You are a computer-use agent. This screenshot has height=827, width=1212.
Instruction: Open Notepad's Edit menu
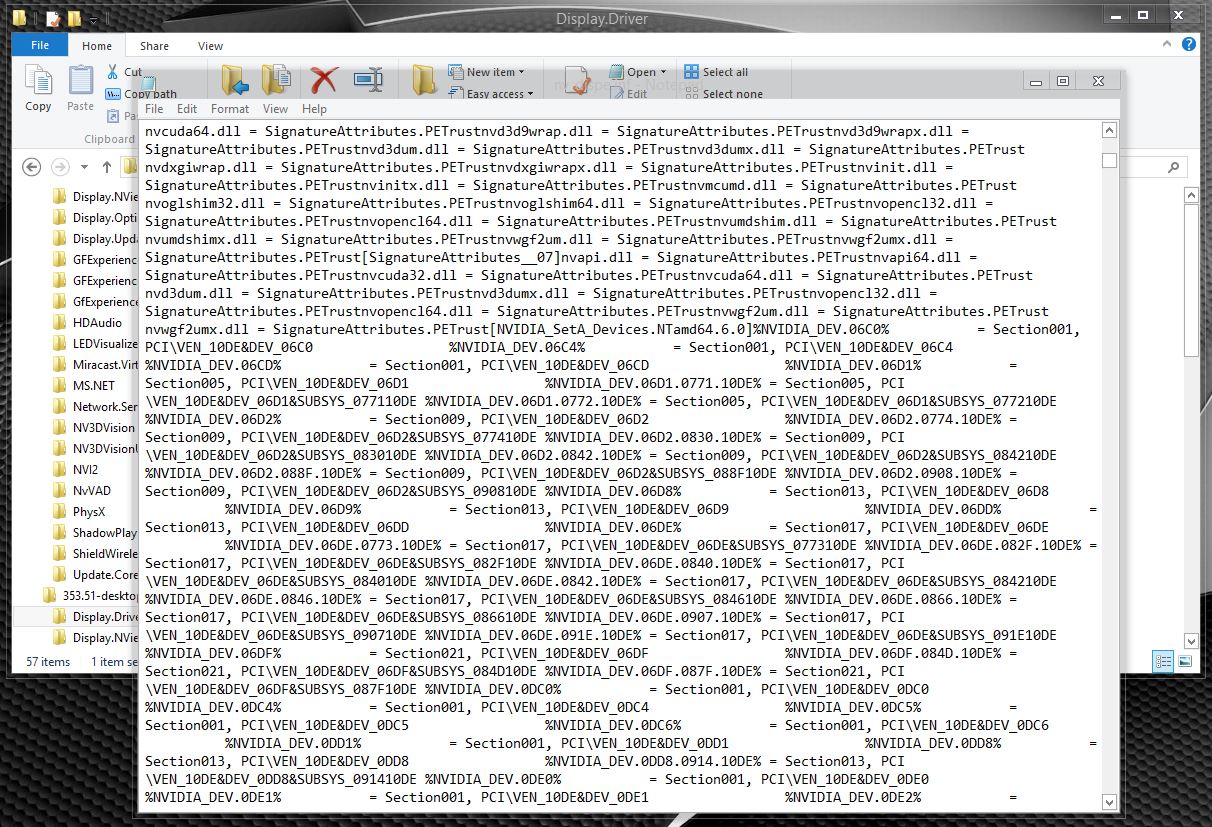(187, 109)
